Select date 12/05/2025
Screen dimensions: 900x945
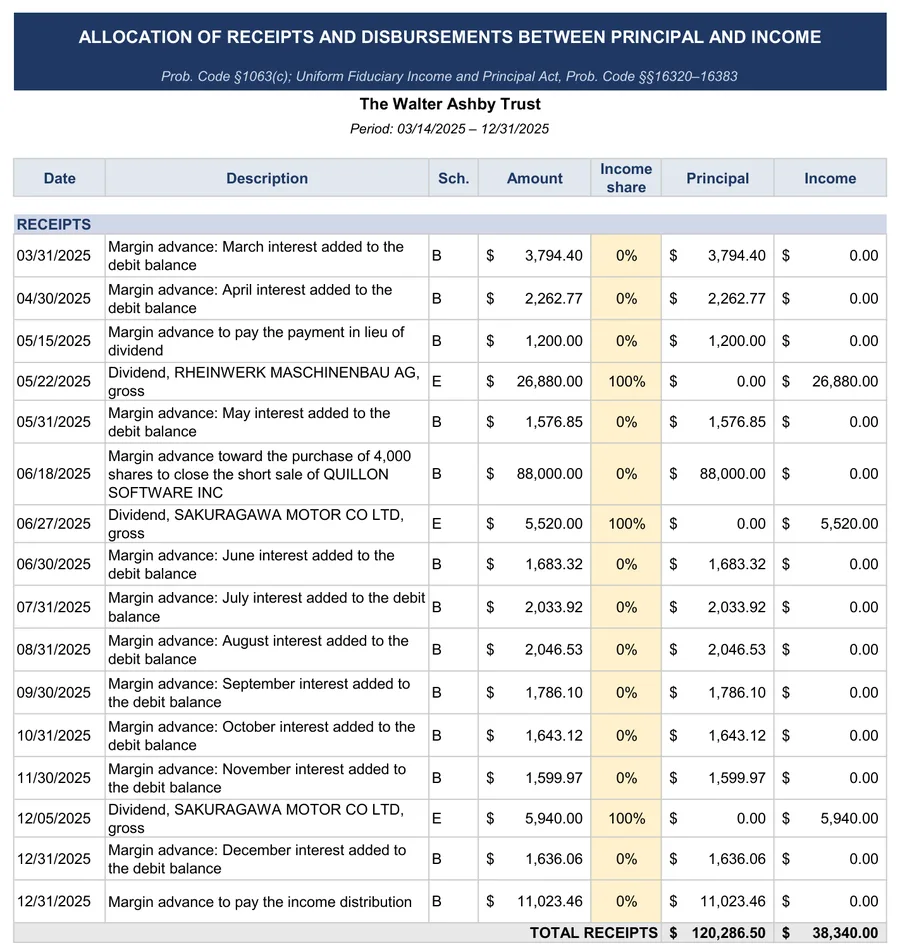click(x=54, y=818)
